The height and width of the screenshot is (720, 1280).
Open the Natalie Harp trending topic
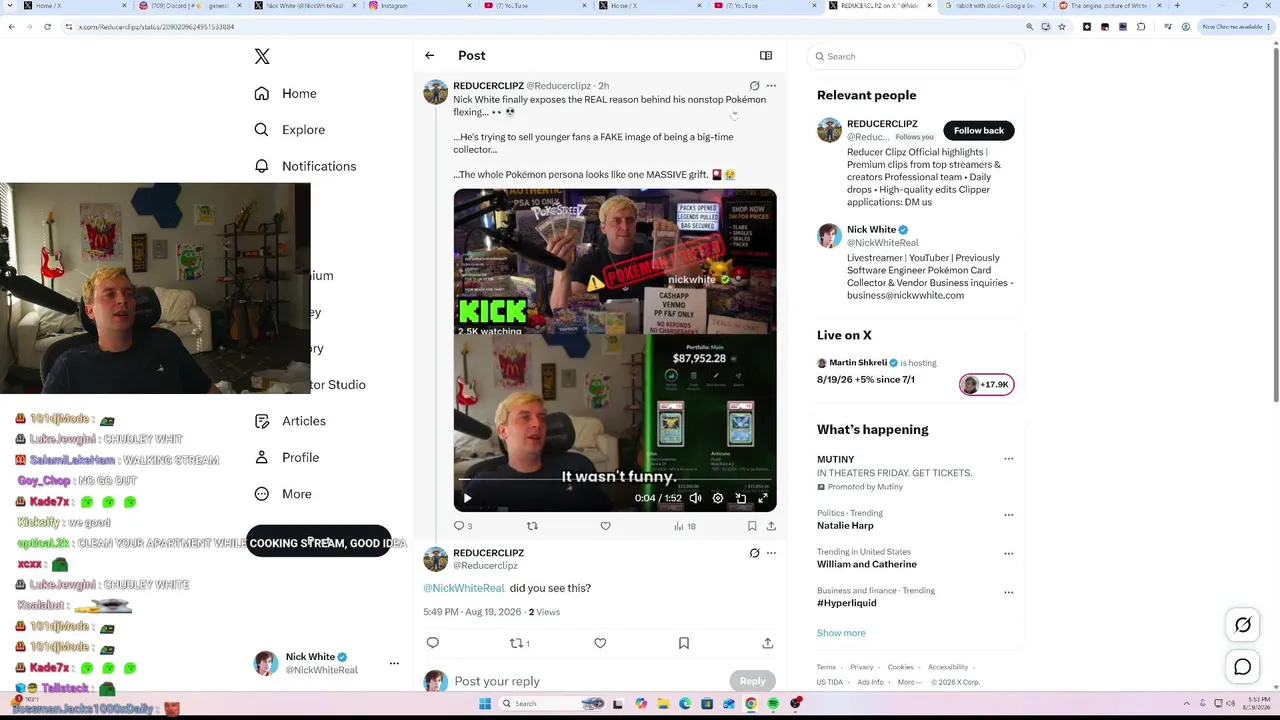[x=845, y=526]
